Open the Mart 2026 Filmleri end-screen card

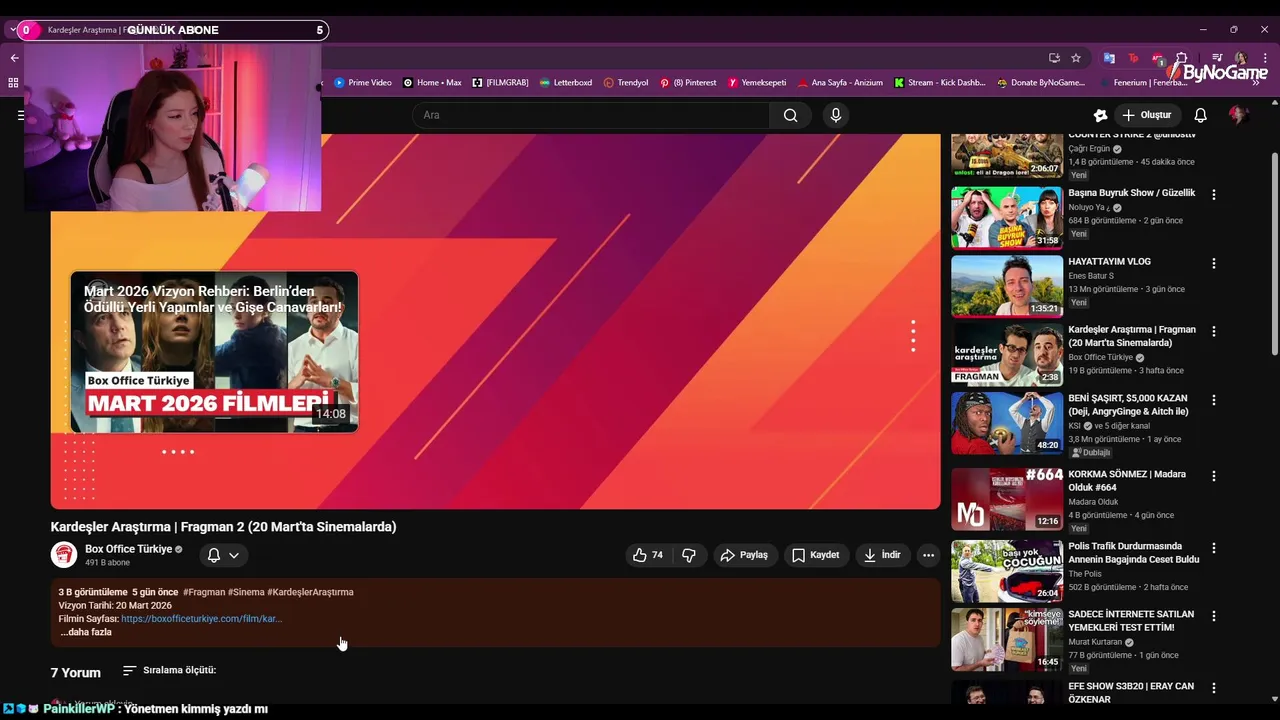coord(214,352)
